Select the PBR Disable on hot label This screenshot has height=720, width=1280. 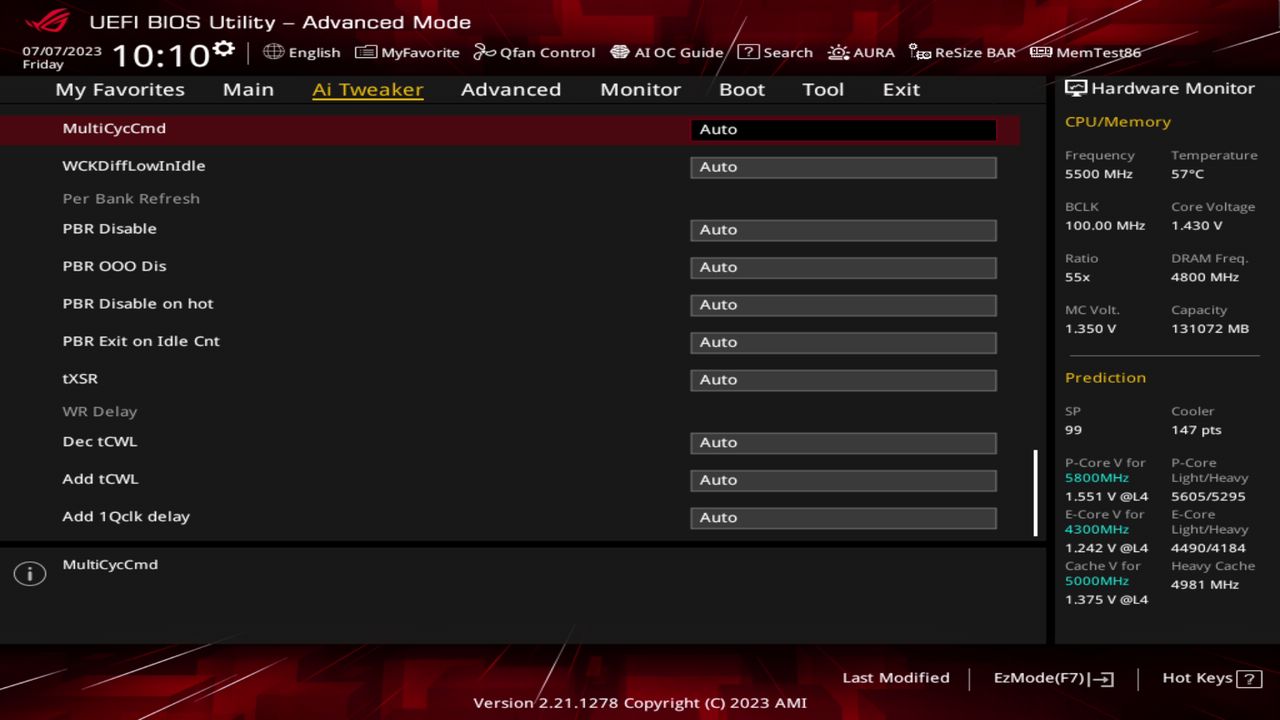coord(138,304)
